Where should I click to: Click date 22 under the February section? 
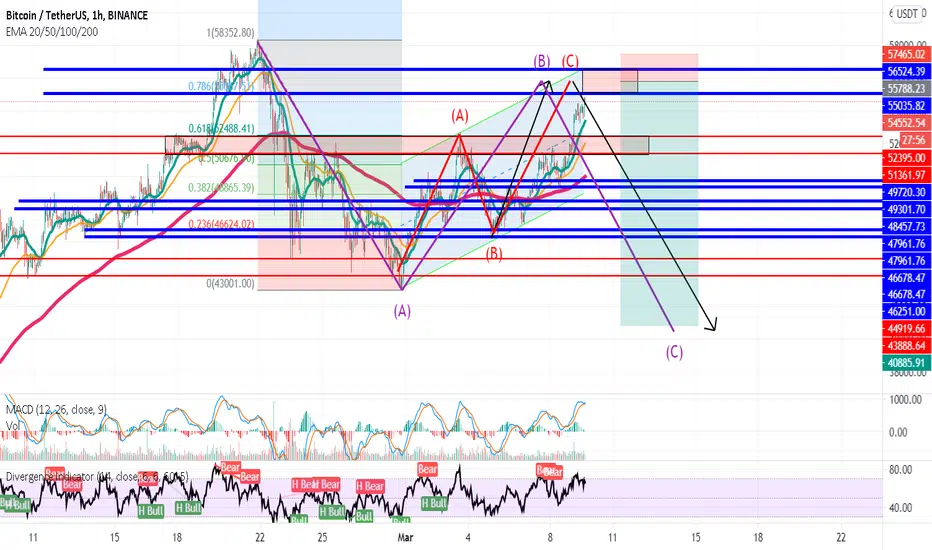(x=260, y=538)
